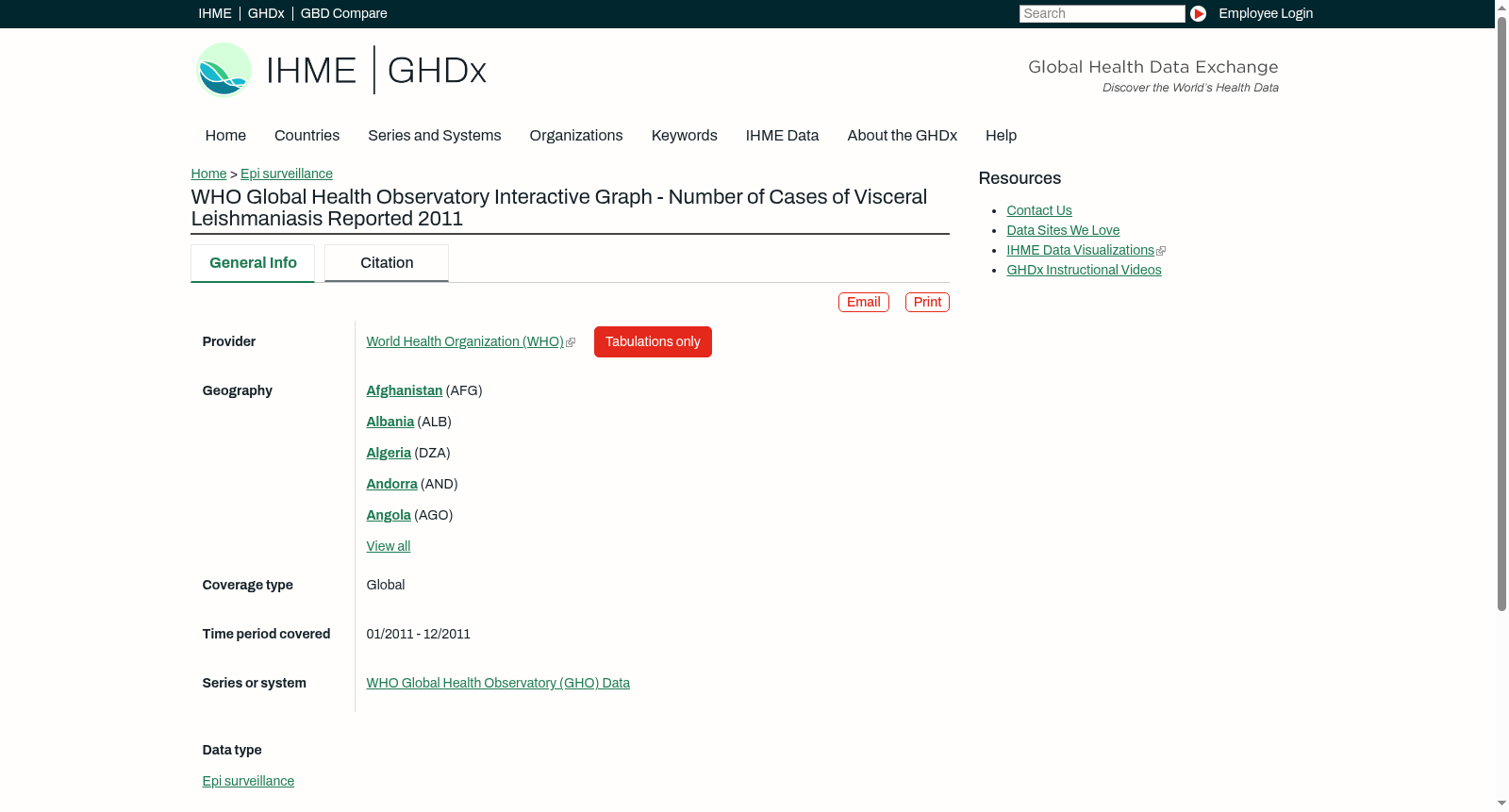Focus the Search input field
Screen dimensions: 1509x812
point(1102,13)
